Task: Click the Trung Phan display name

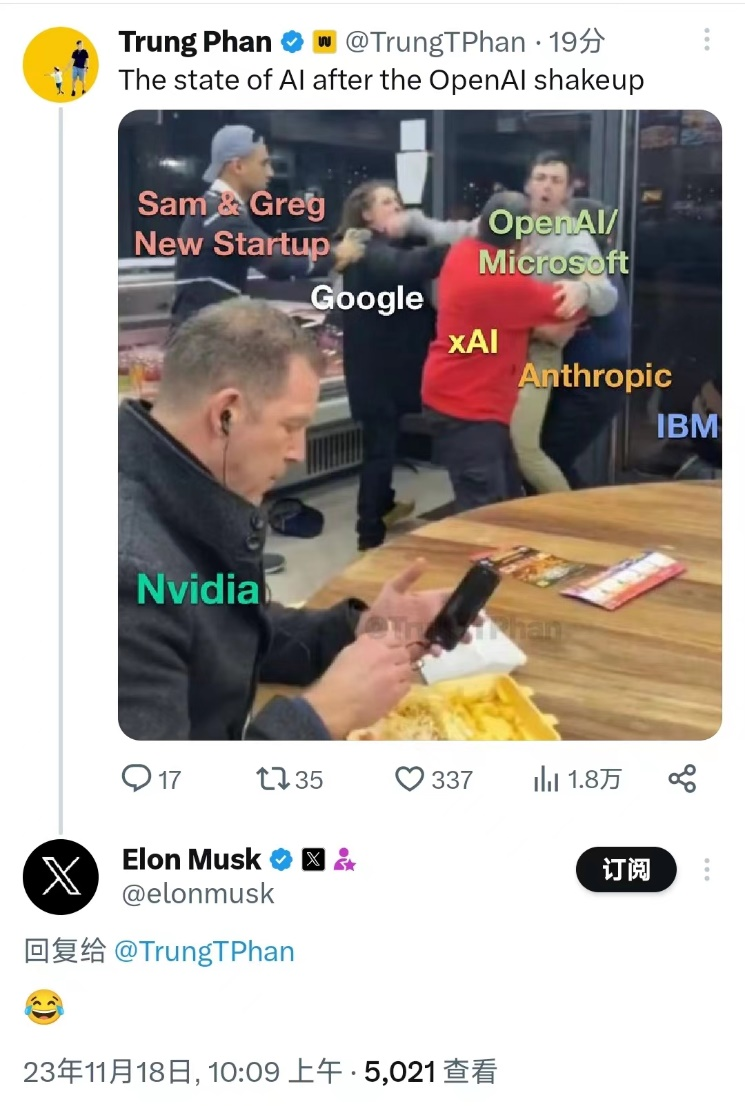Action: pyautogui.click(x=195, y=42)
